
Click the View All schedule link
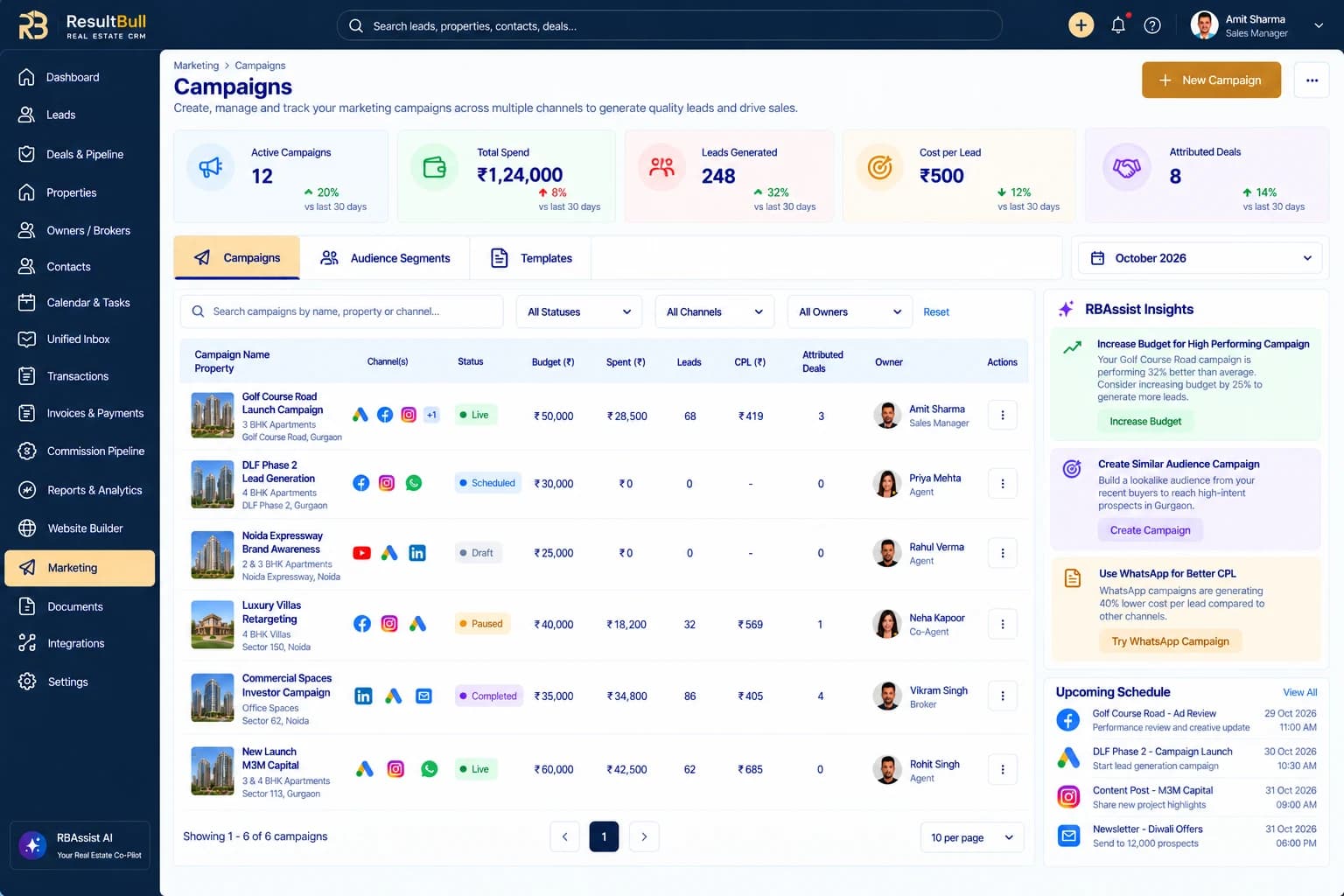coord(1300,692)
